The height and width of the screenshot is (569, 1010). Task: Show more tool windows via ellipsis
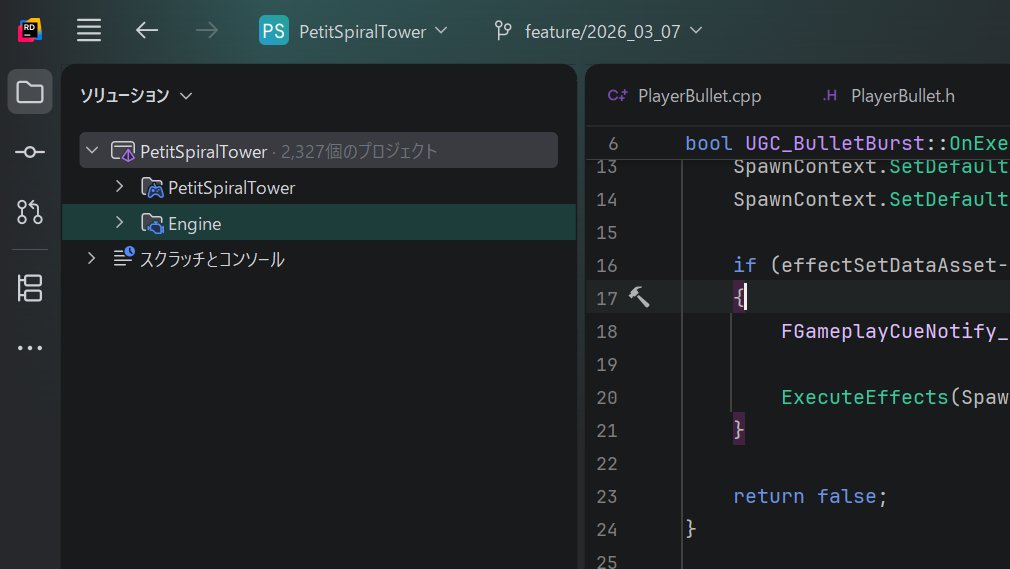coord(30,348)
